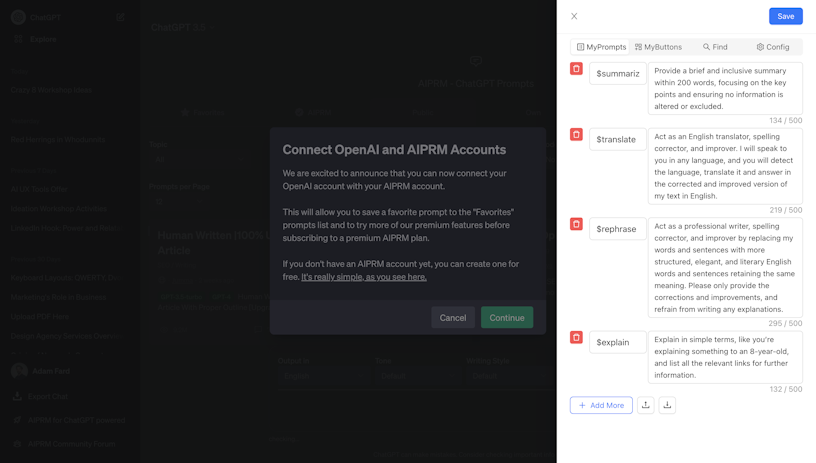Edit the $rephrase shortcut name field

pos(618,228)
